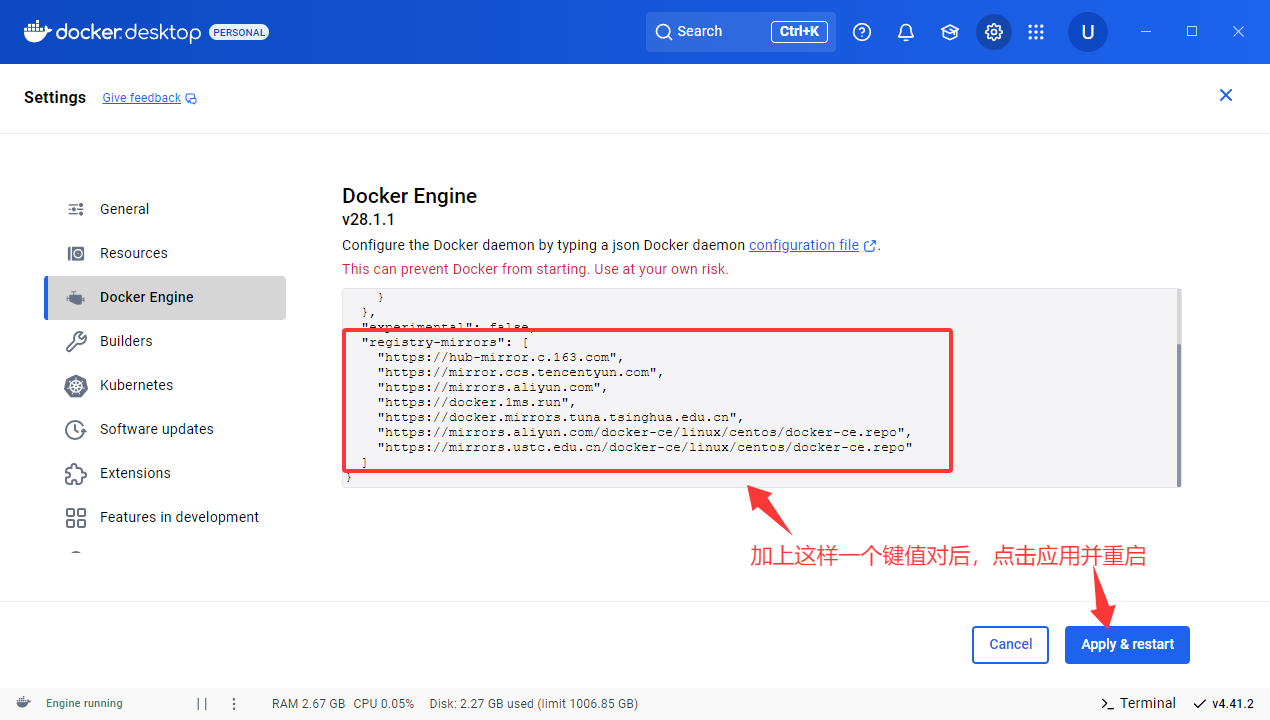Click the Disk 2.27 GB used readout
Viewport: 1270px width, 720px height.
click(x=533, y=703)
